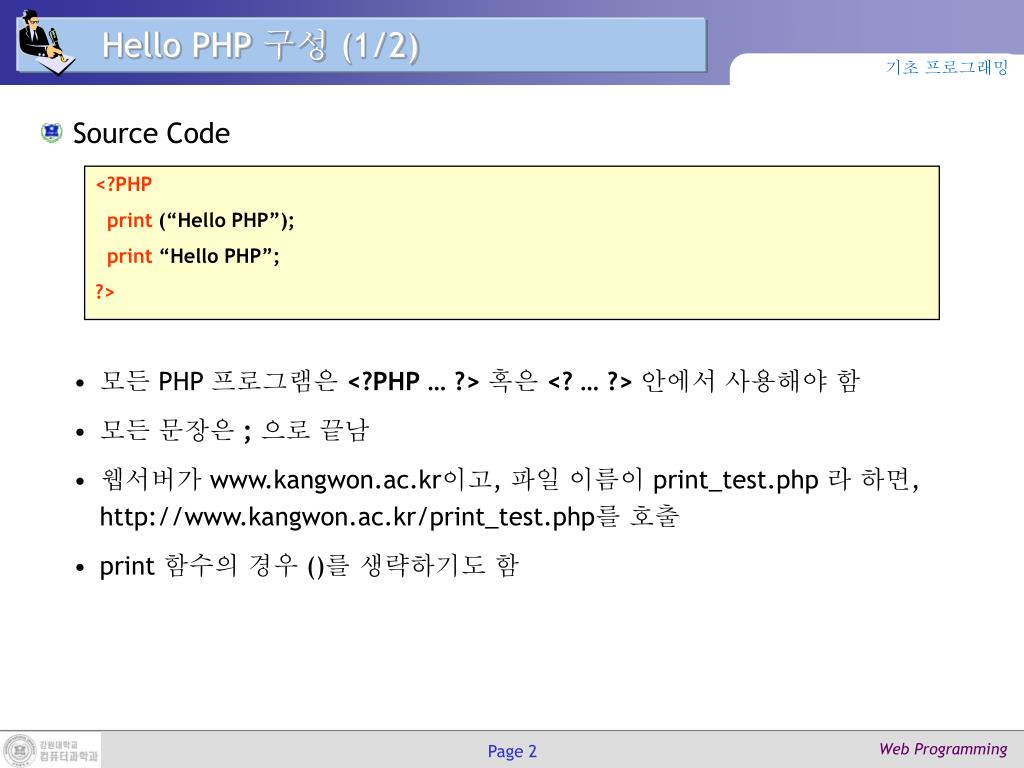The height and width of the screenshot is (768, 1024).
Task: Click the '기초 프로그래밍' header label
Action: [947, 67]
